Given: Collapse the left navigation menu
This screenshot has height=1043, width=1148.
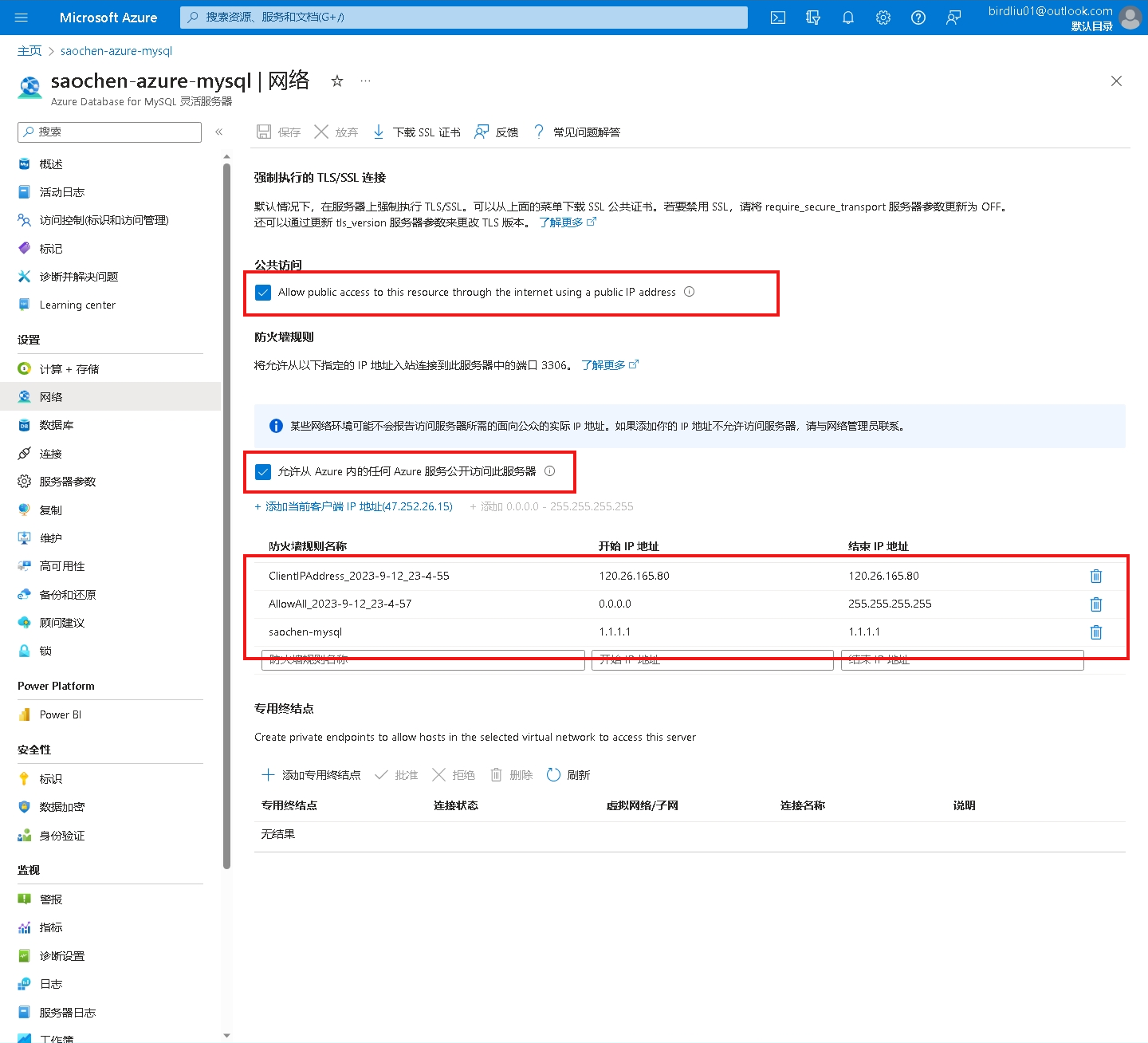Looking at the screenshot, I should tap(218, 132).
